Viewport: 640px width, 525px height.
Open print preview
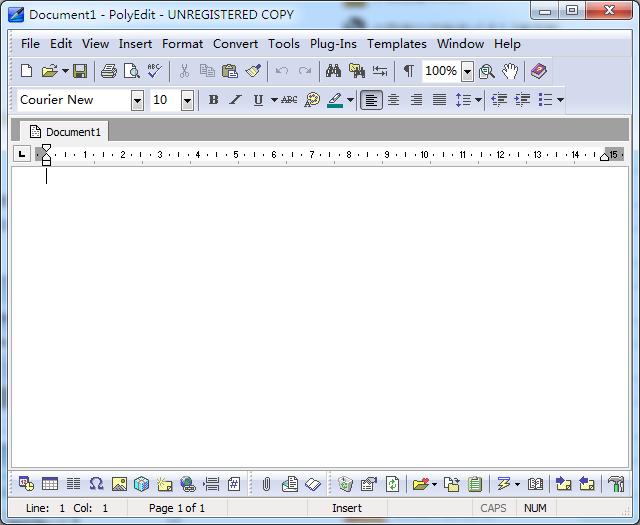[131, 71]
